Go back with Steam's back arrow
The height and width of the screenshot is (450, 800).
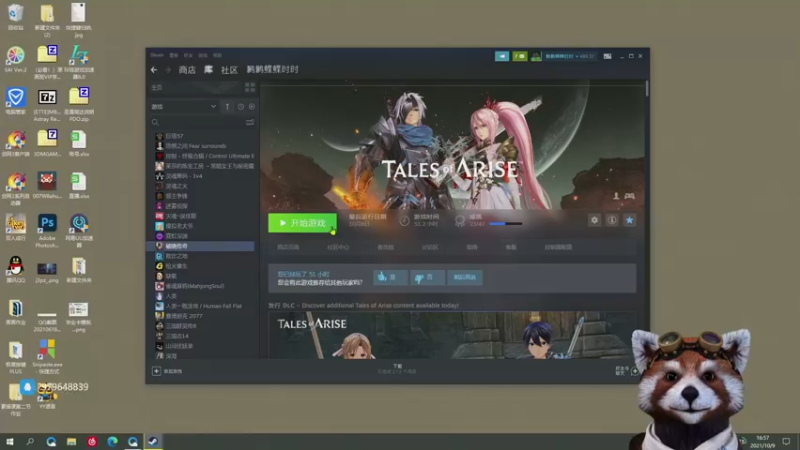(154, 70)
